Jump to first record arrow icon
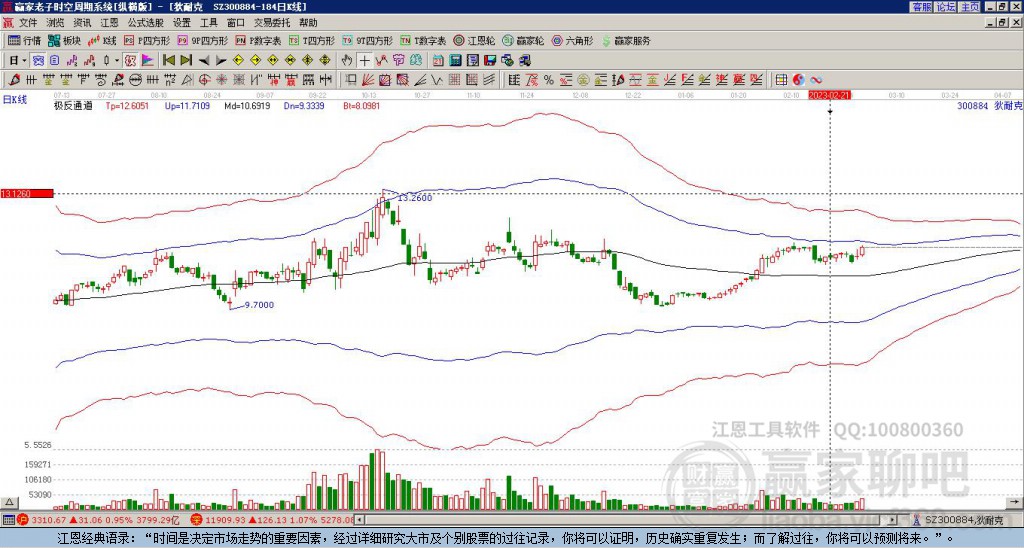1024x548 pixels. coord(168,60)
